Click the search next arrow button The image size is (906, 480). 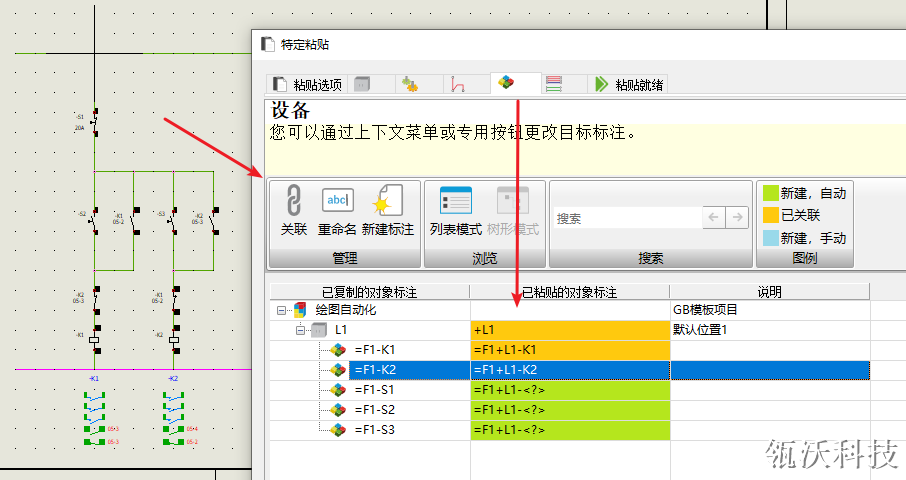point(737,217)
